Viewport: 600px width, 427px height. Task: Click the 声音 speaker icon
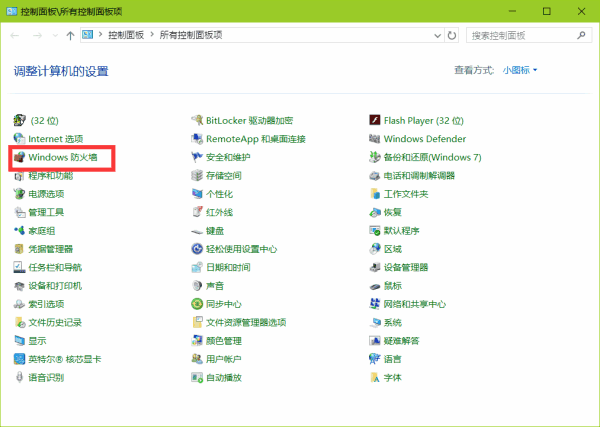click(197, 286)
